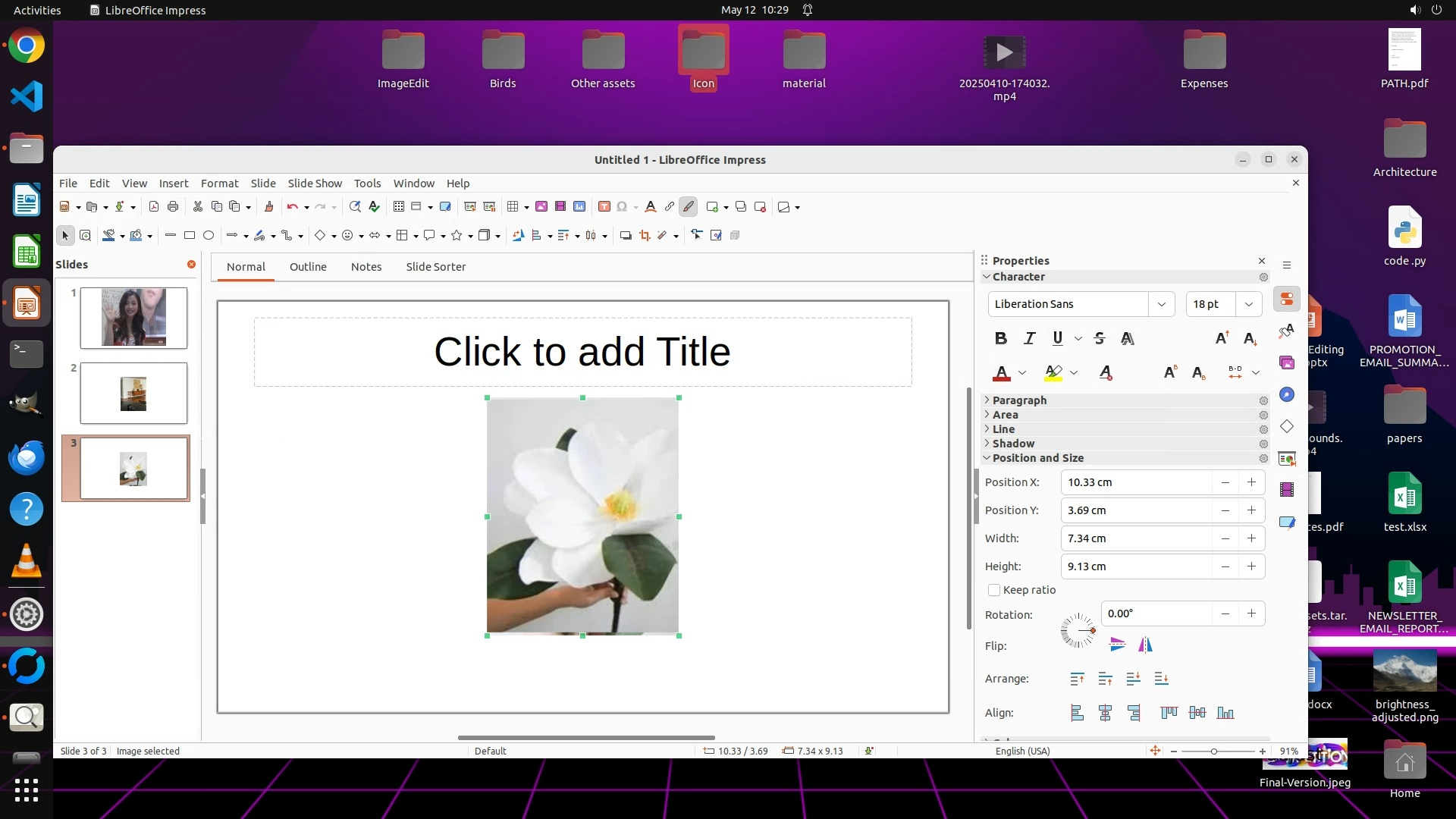
Task: Enable the Keep ratio checkbox
Action: pos(994,590)
